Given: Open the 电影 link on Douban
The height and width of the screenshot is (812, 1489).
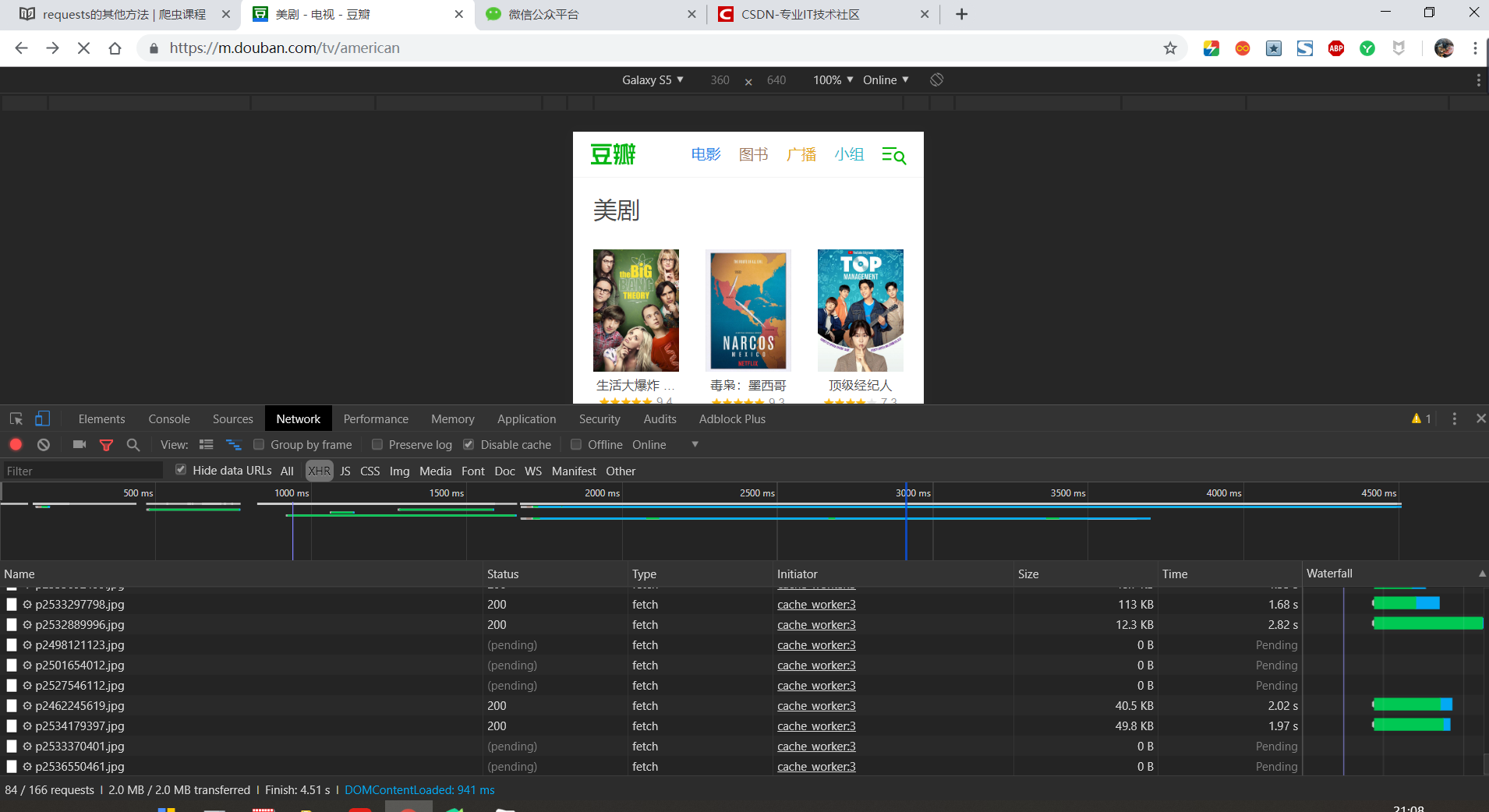Looking at the screenshot, I should pos(706,154).
